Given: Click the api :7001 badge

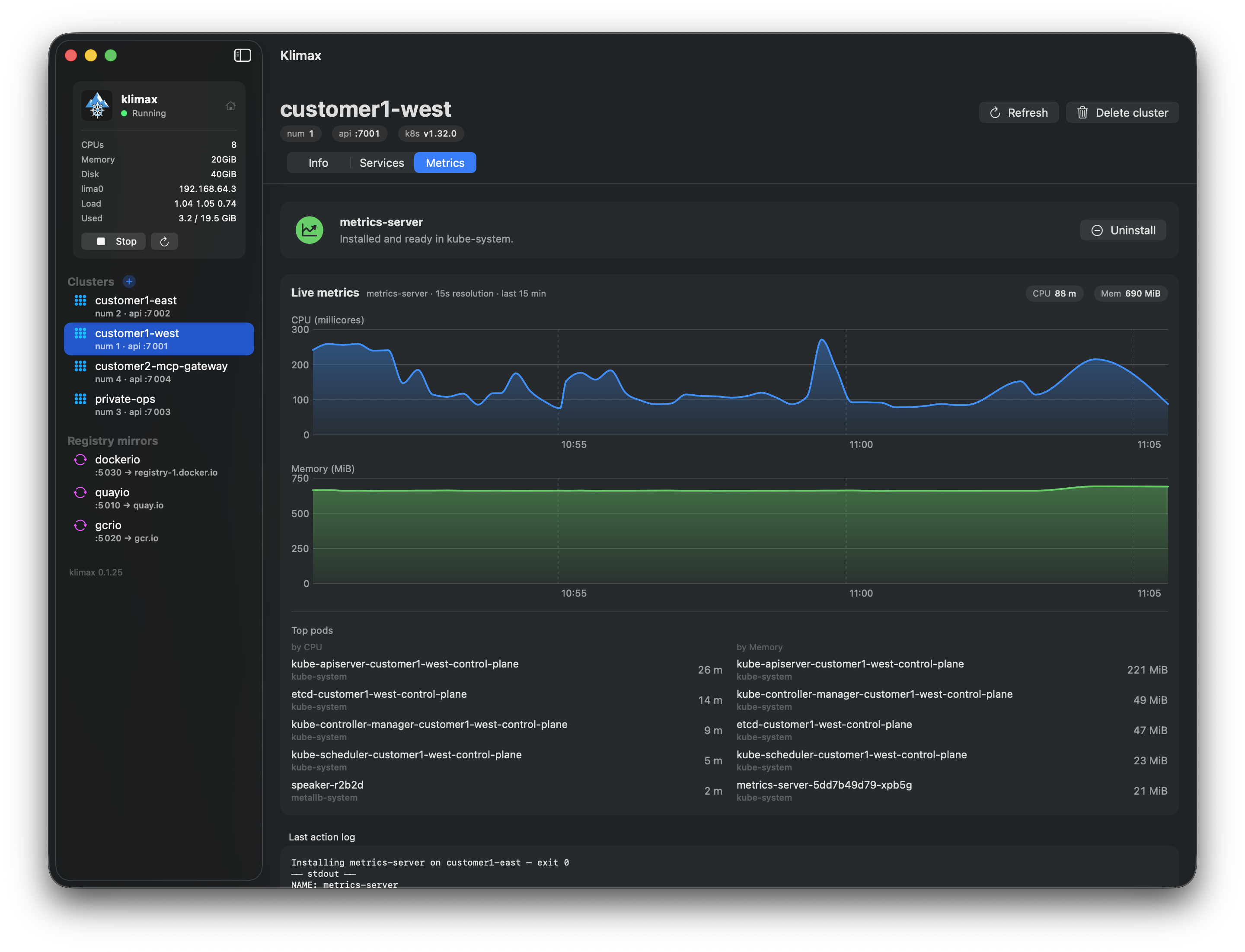Looking at the screenshot, I should click(359, 134).
